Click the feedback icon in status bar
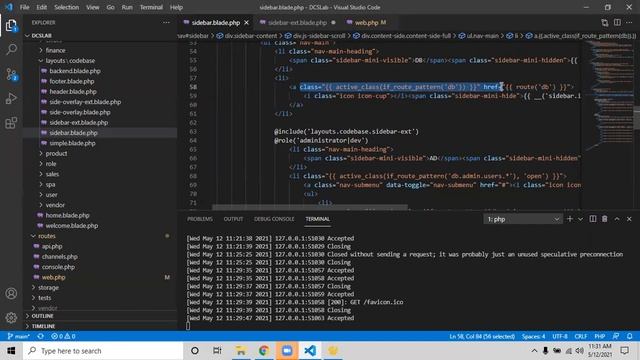The width and height of the screenshot is (640, 360). click(616, 336)
